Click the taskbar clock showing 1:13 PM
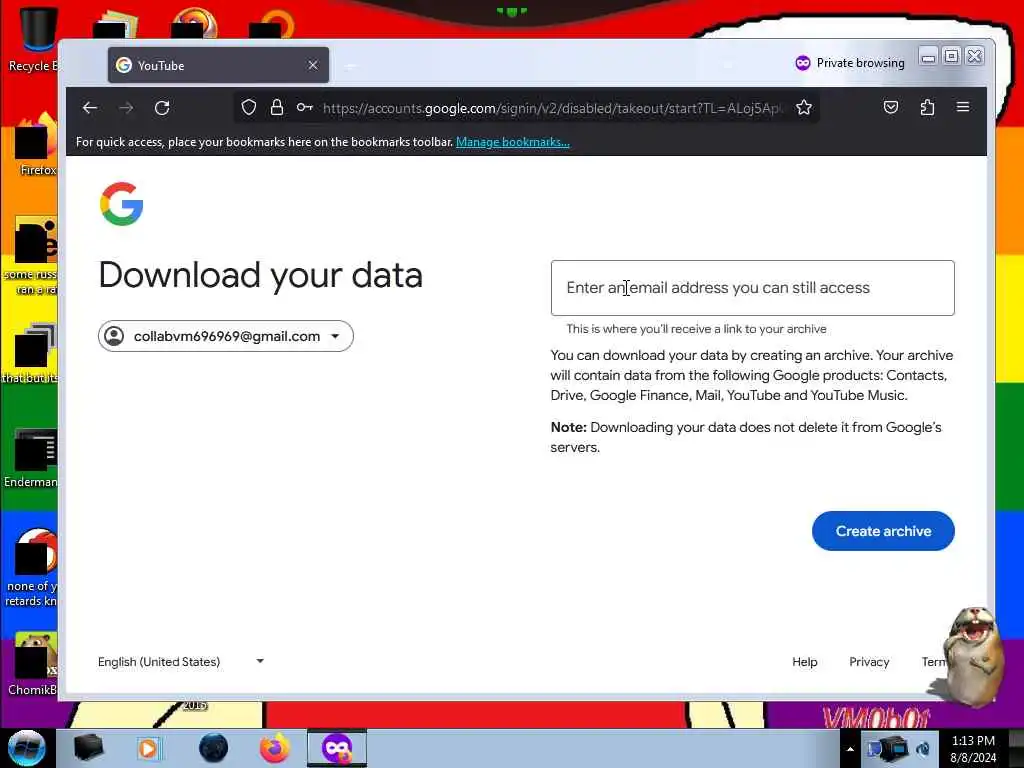The image size is (1024, 768). click(973, 749)
